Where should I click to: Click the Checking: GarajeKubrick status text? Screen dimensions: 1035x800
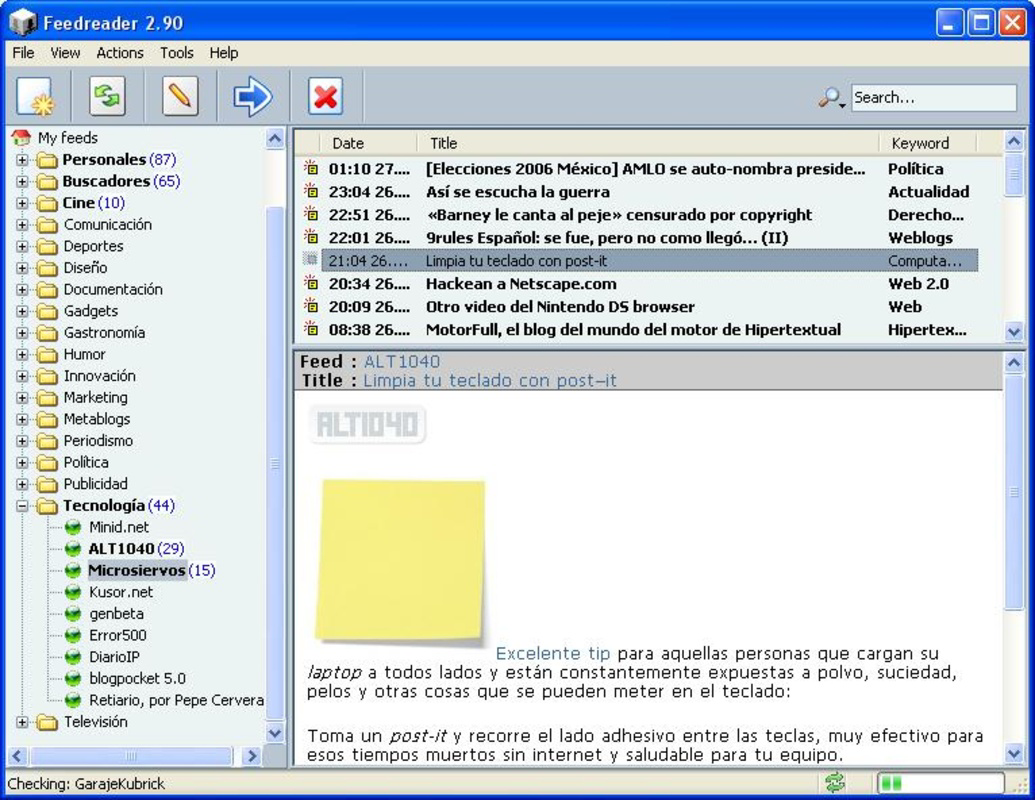pyautogui.click(x=86, y=783)
